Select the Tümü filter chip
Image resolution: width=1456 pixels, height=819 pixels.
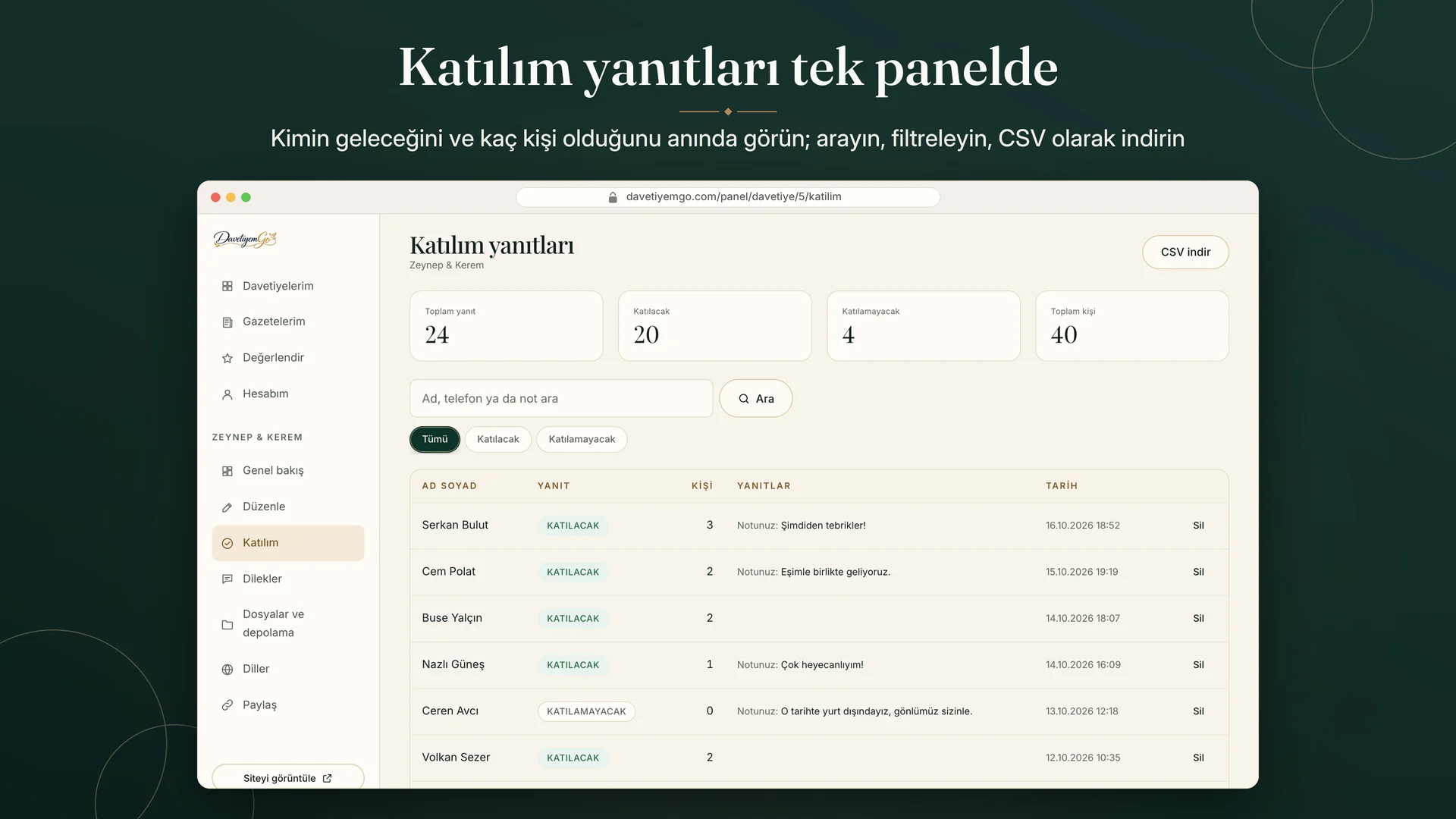point(435,439)
